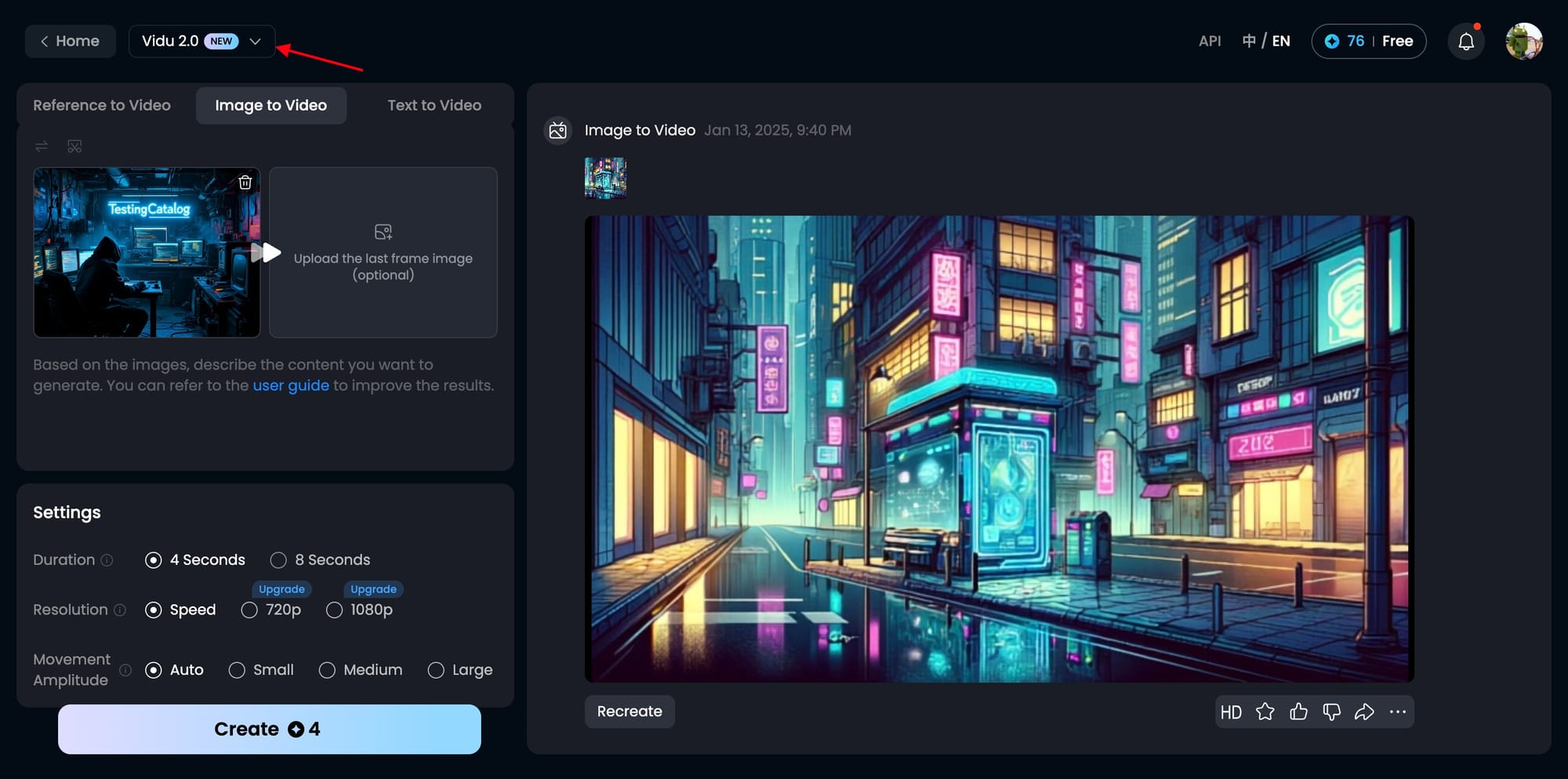Open more options ellipsis menu
1568x779 pixels.
[x=1397, y=712]
